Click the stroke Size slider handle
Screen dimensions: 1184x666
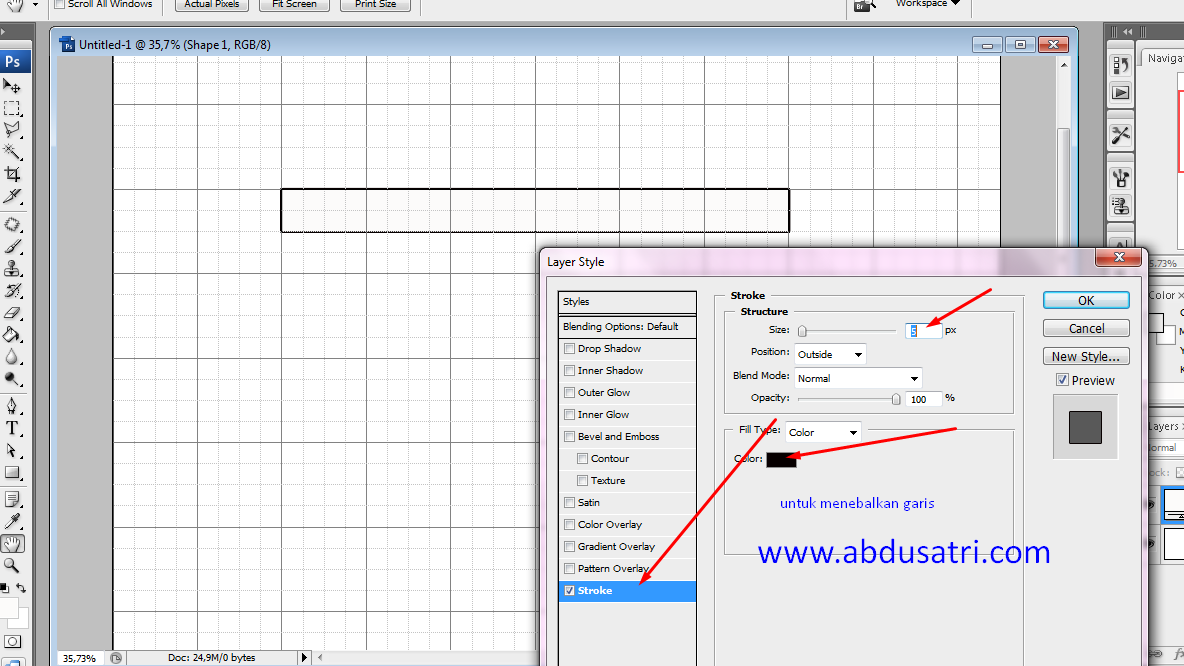coord(802,331)
